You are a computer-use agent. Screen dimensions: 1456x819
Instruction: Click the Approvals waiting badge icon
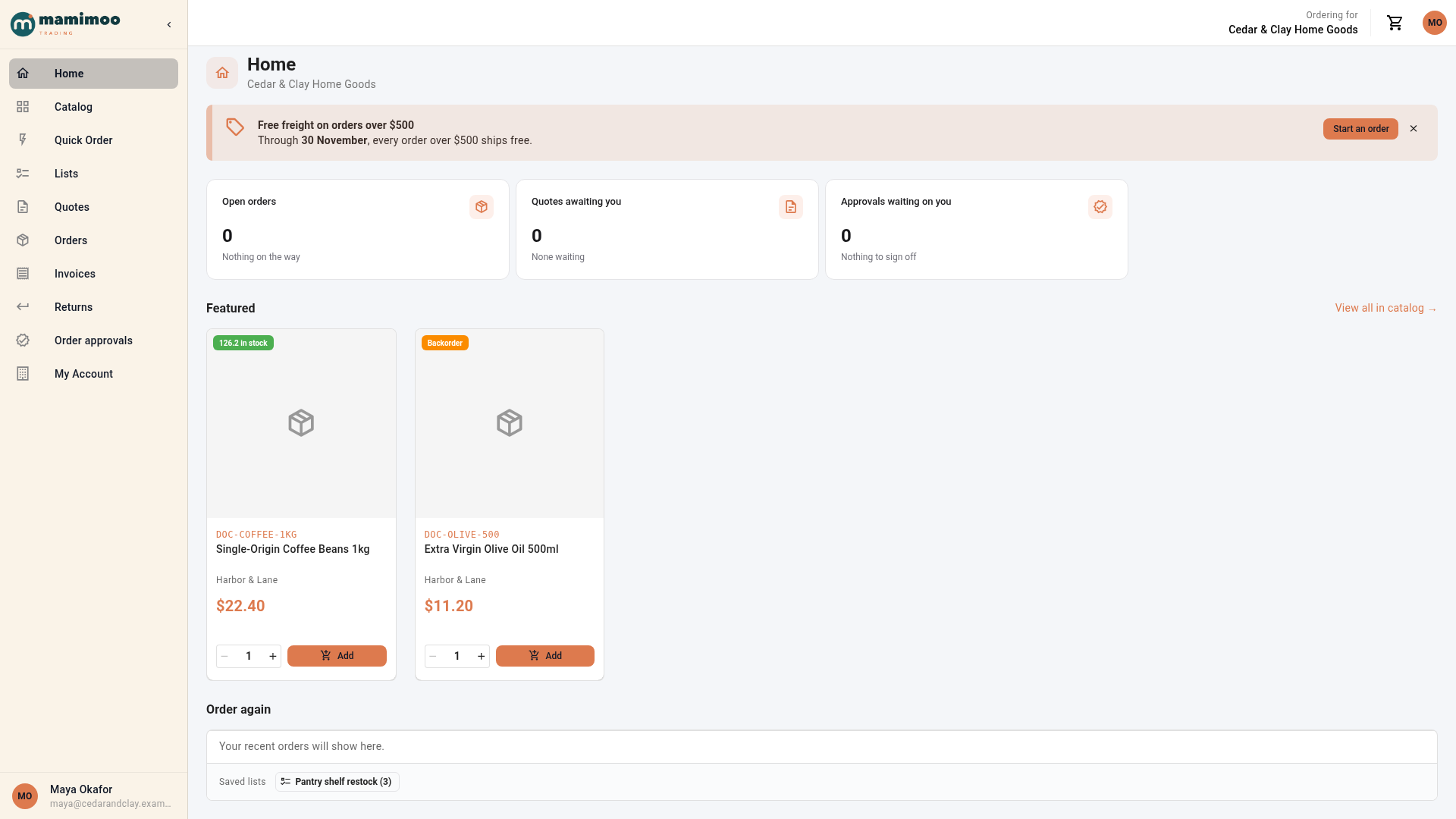click(x=1100, y=207)
